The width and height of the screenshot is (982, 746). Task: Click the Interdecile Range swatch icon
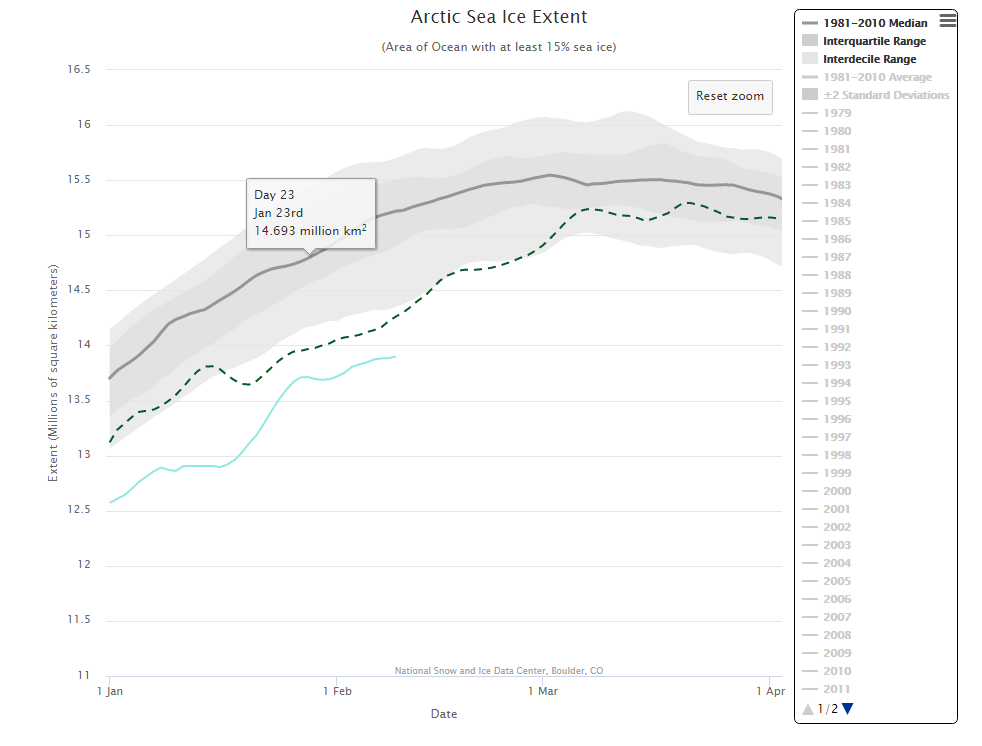pos(810,59)
